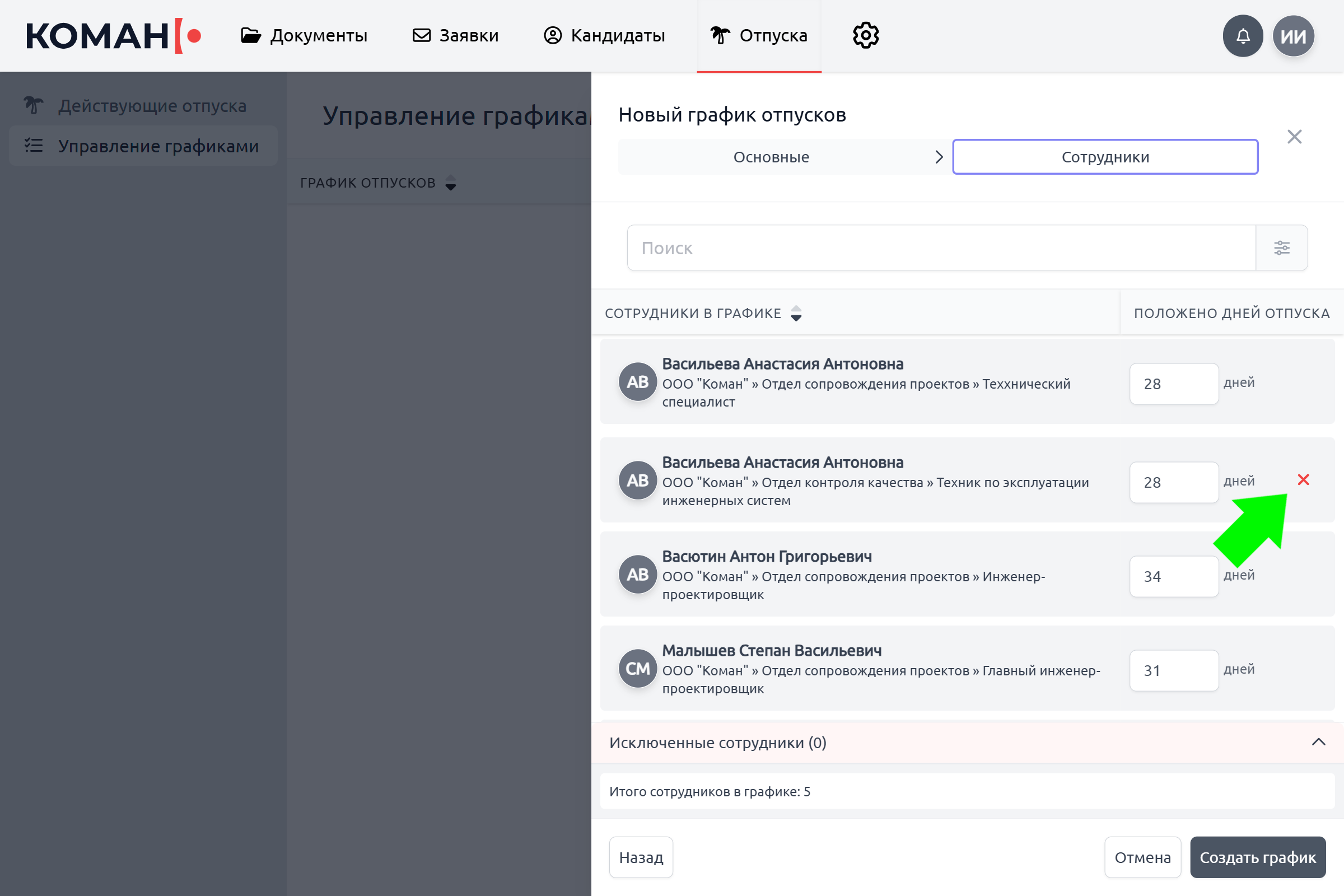Go to the Кандидаты section
This screenshot has height=896, width=1344.
pyautogui.click(x=604, y=36)
